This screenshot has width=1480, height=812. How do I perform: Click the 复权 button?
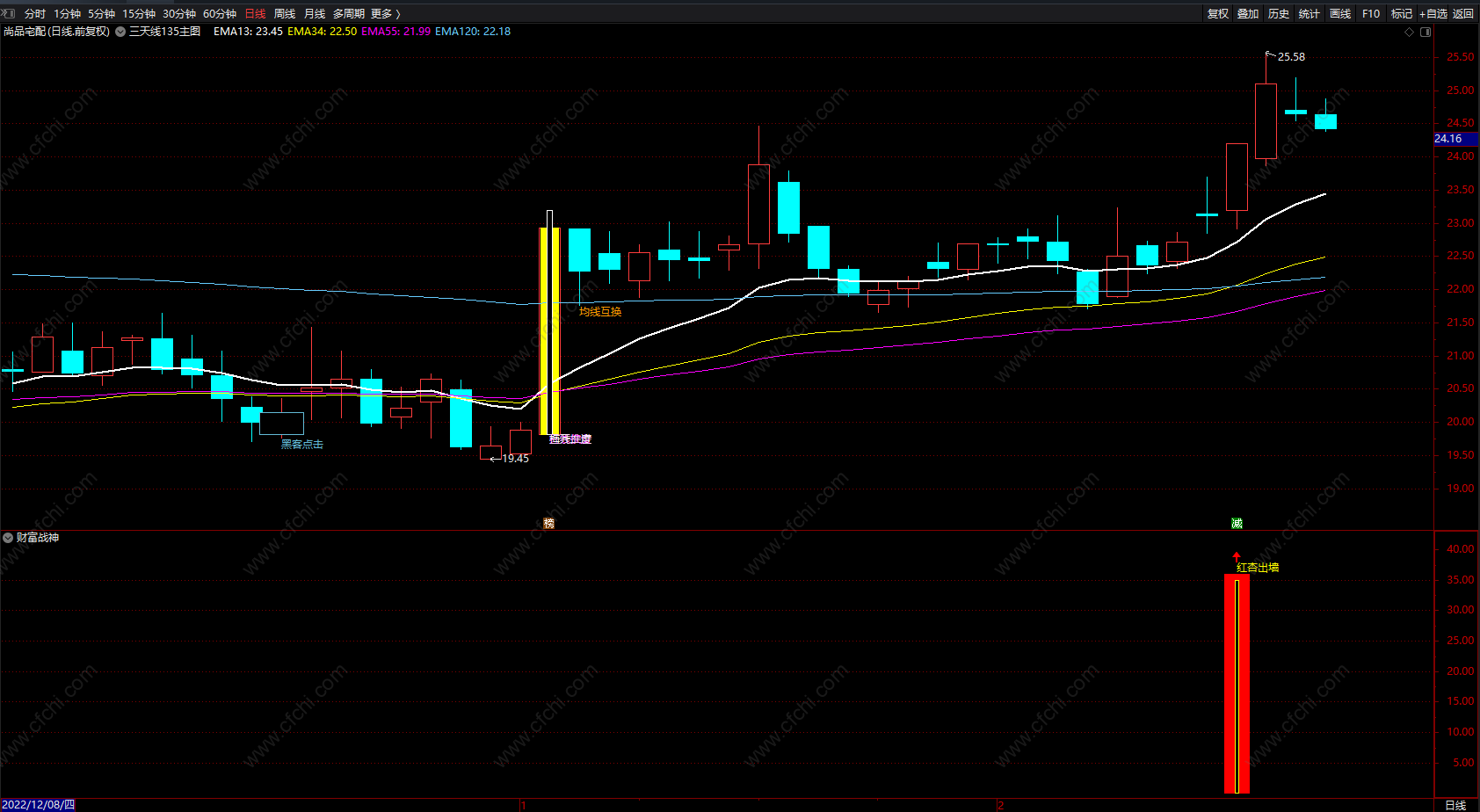coord(1218,13)
